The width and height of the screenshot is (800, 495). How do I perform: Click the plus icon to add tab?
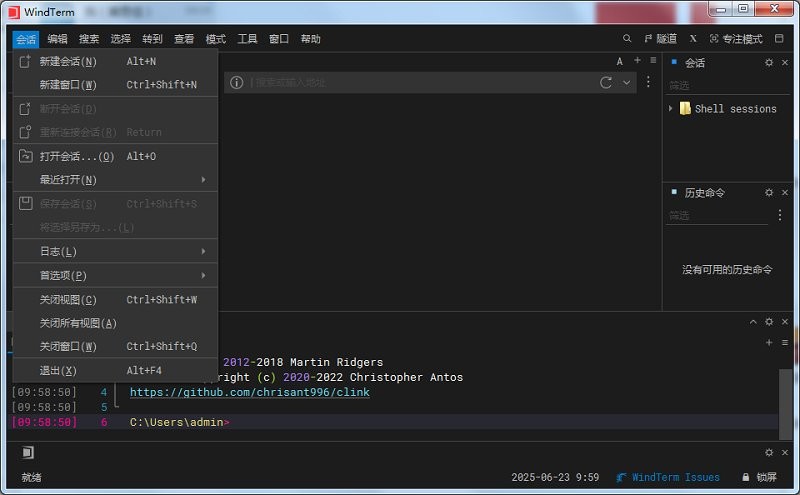pyautogui.click(x=637, y=62)
